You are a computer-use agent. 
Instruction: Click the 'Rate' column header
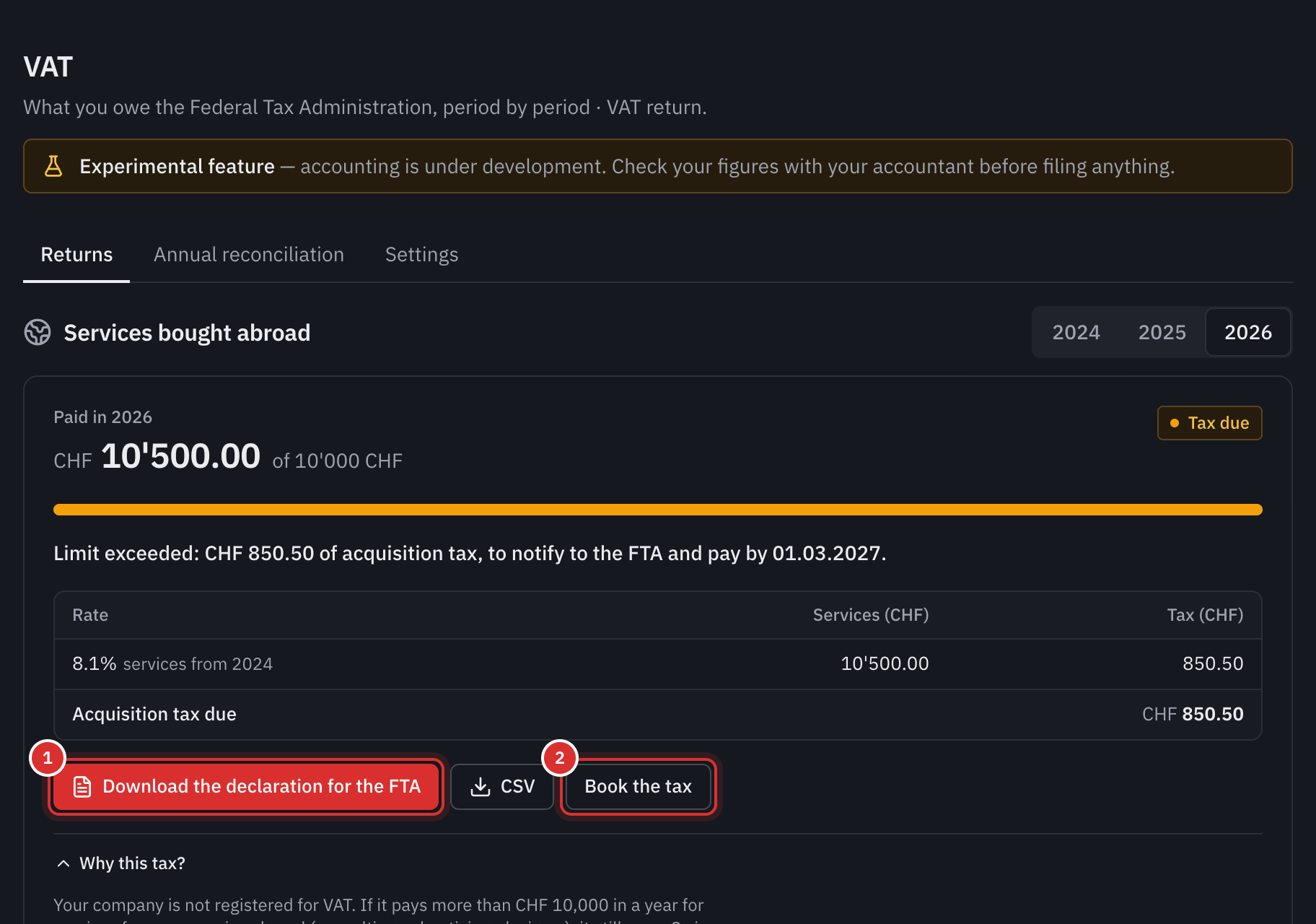90,615
